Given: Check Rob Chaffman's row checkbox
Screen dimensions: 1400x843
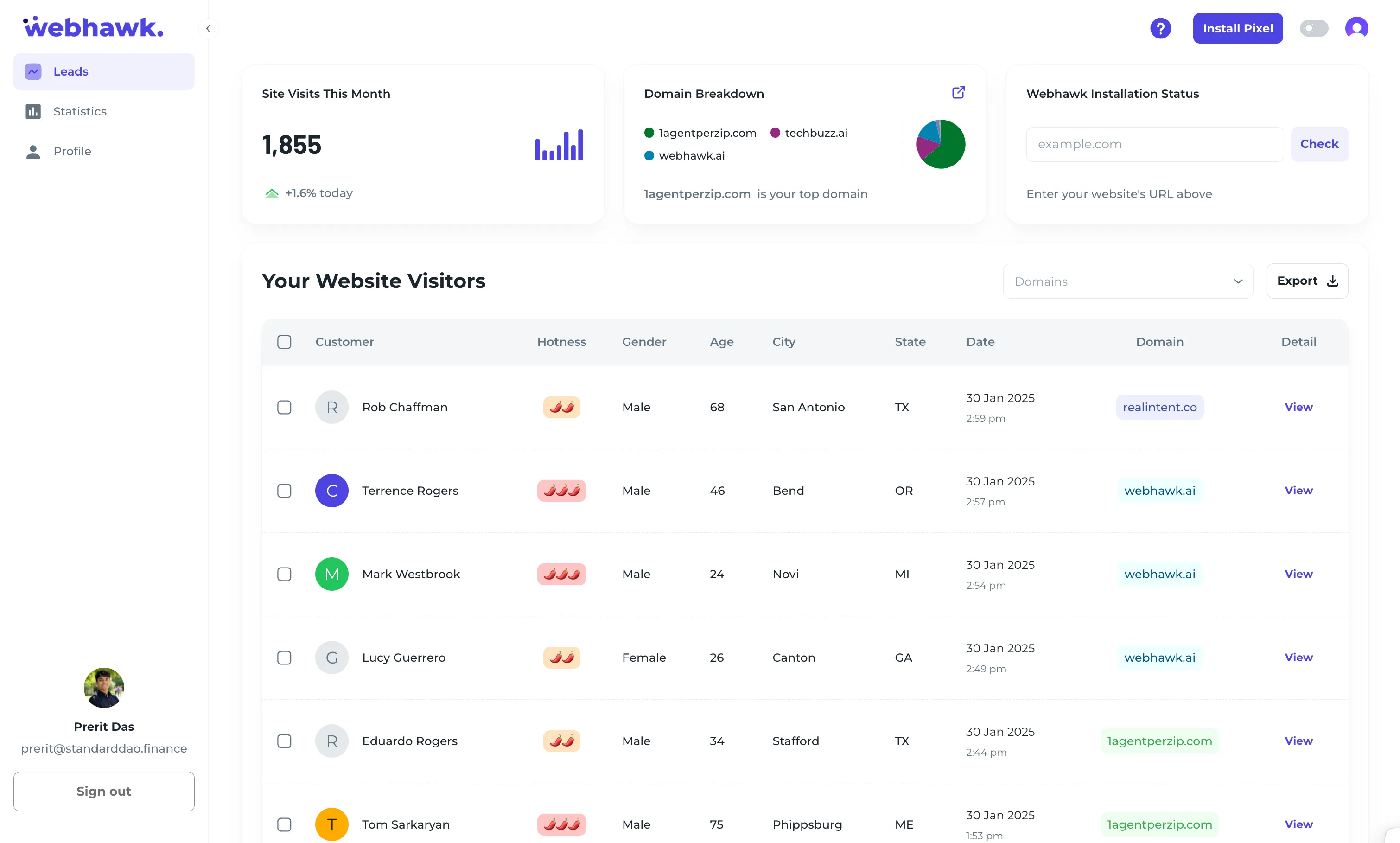Looking at the screenshot, I should [x=285, y=407].
